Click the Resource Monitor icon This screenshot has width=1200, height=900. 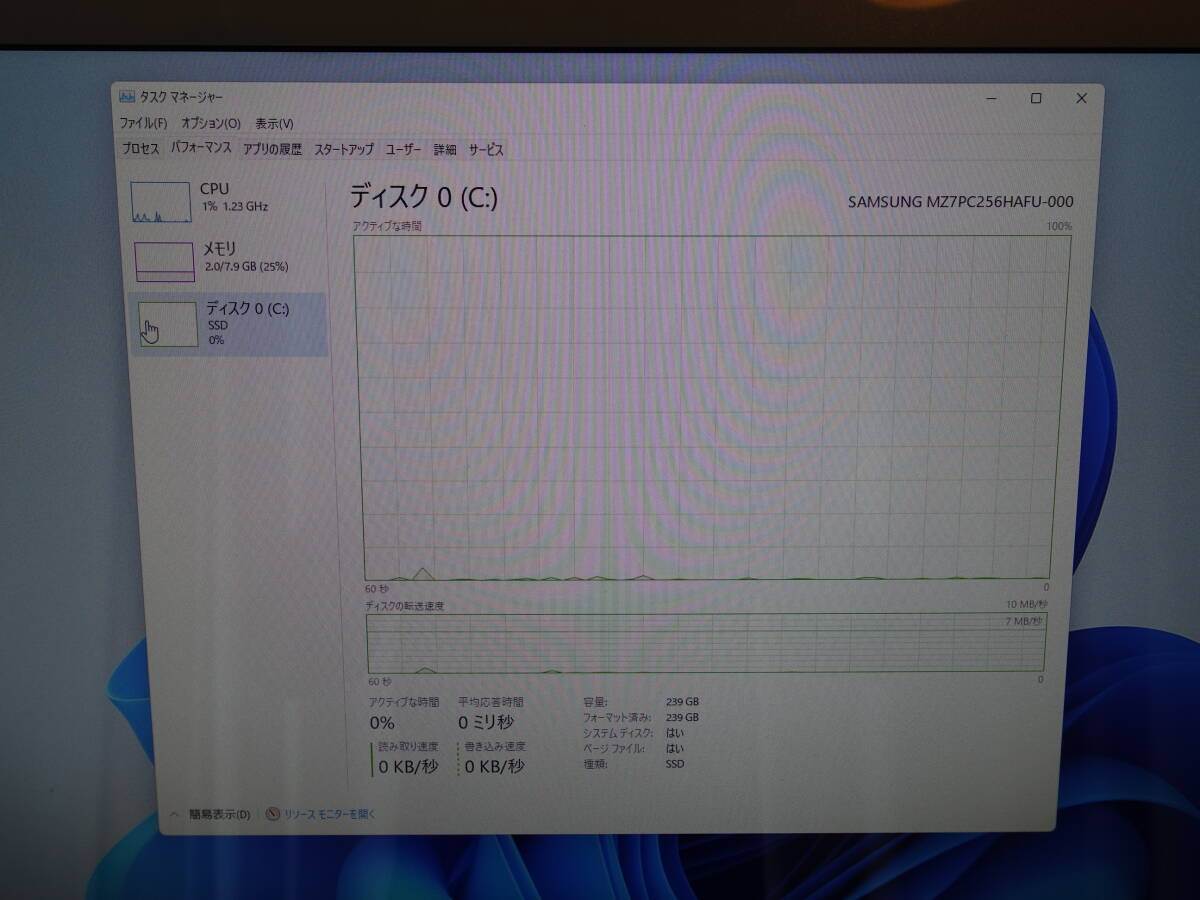(273, 815)
